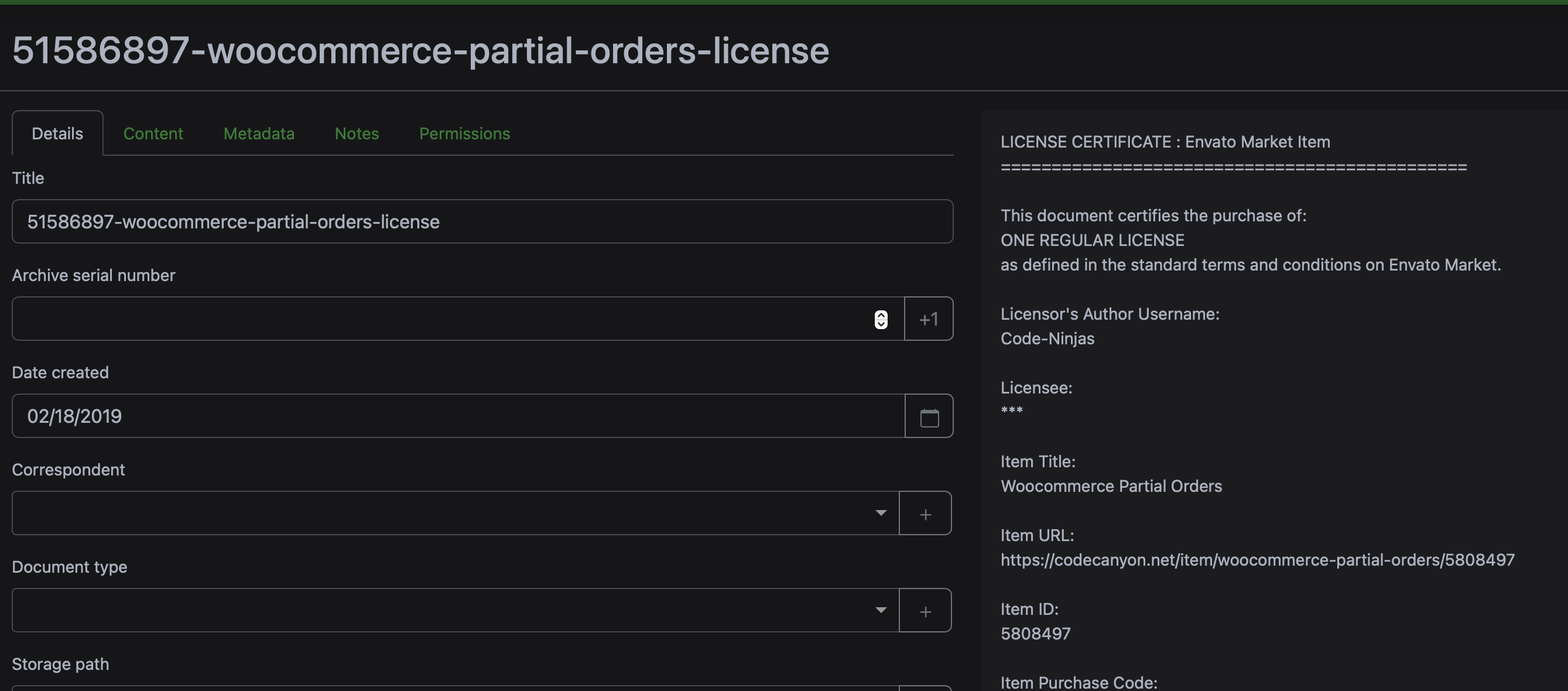Open the Permissions tab
The width and height of the screenshot is (1568, 691).
coord(464,134)
